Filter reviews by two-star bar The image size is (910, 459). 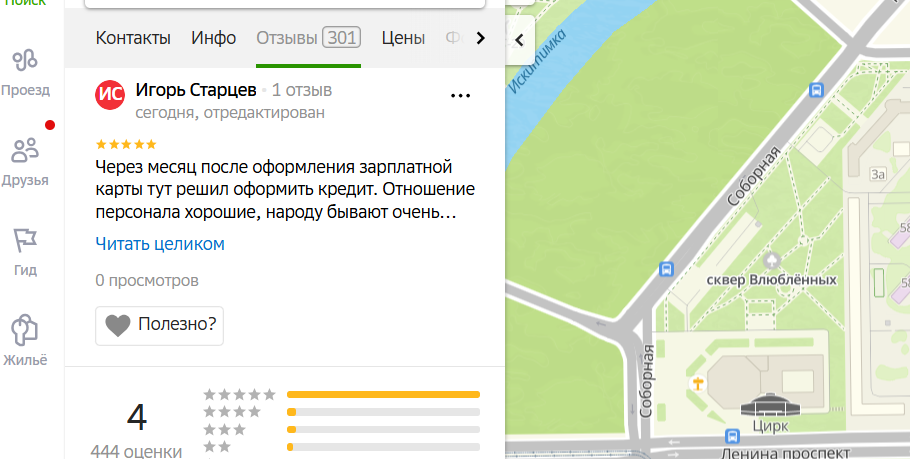click(x=383, y=447)
